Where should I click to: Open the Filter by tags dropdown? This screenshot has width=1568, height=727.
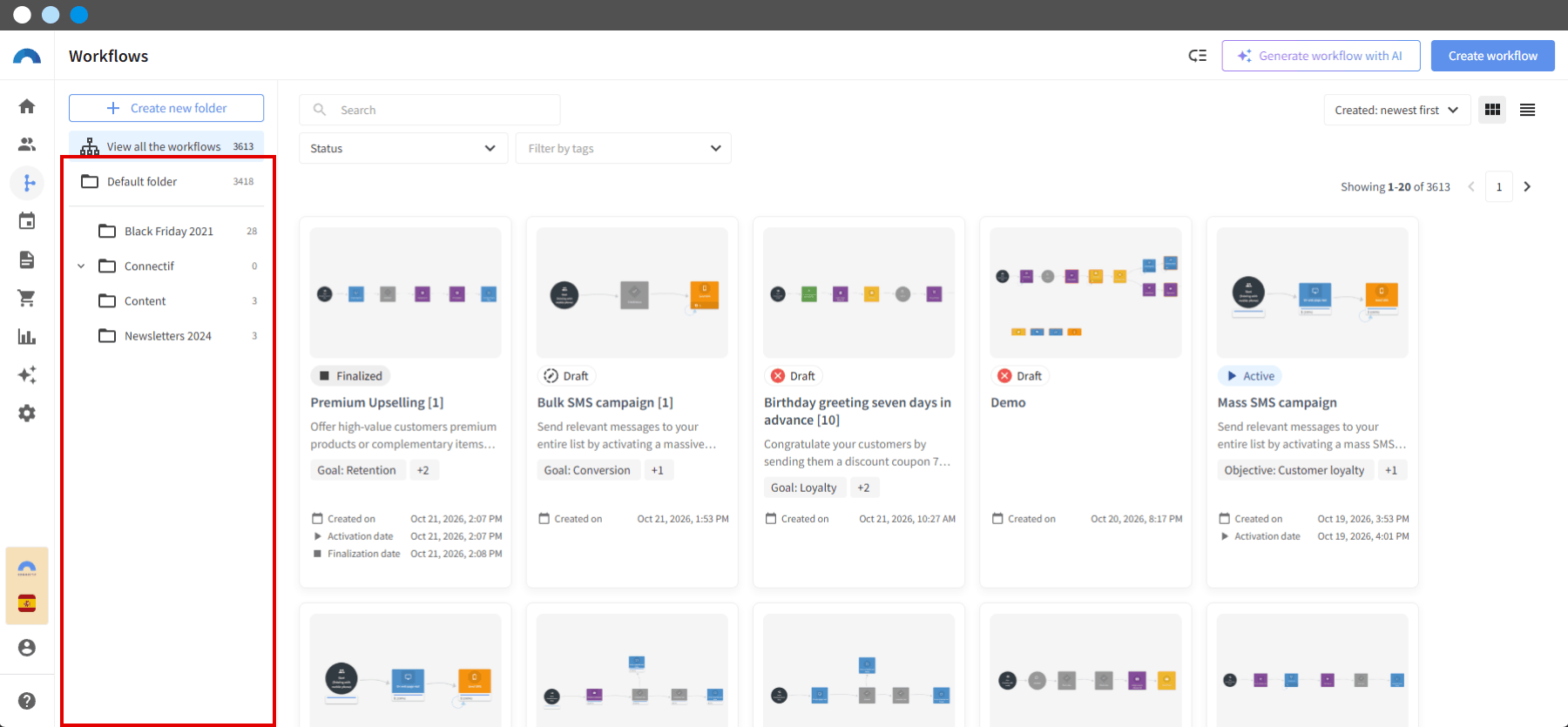(624, 148)
